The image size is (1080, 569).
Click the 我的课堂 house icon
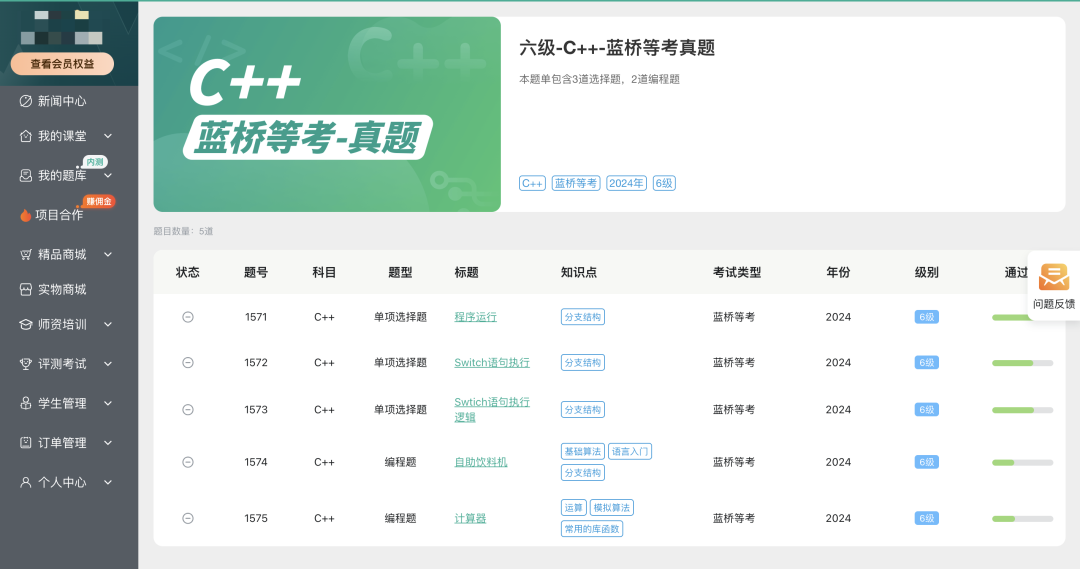[x=25, y=136]
